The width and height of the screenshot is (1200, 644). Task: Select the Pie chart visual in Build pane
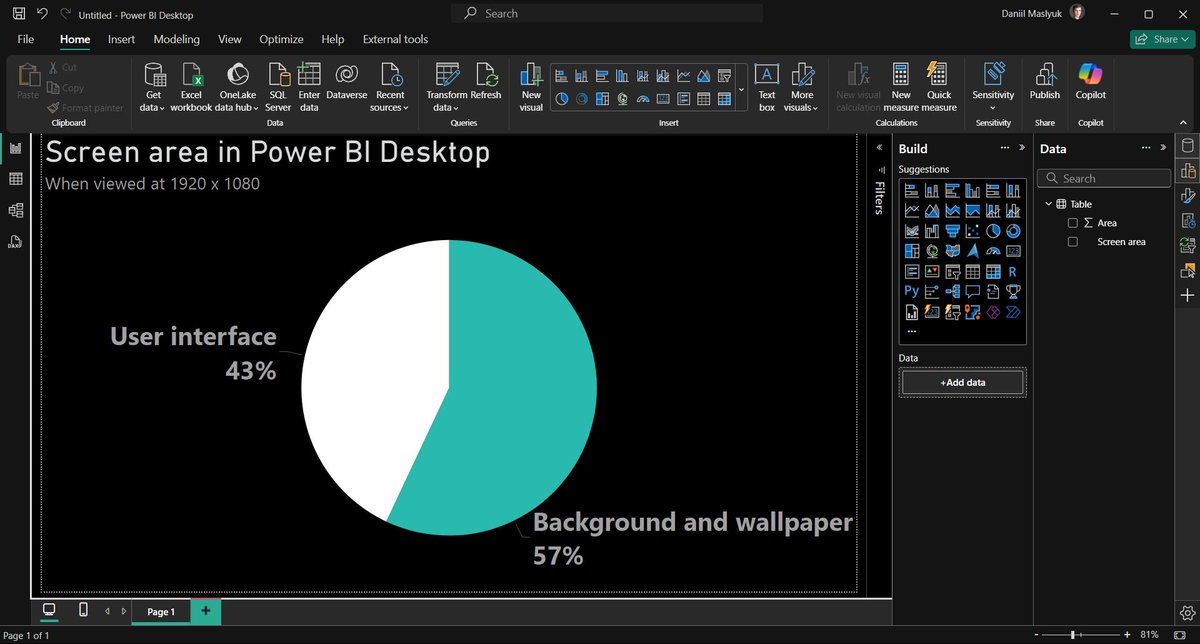tap(993, 231)
